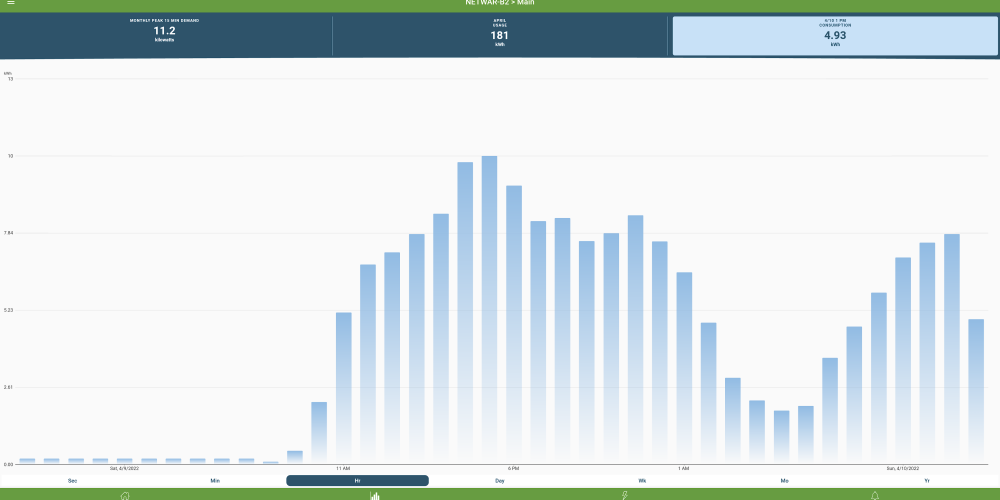The width and height of the screenshot is (1000, 500).
Task: Open the hamburger menu
Action: pos(11,4)
